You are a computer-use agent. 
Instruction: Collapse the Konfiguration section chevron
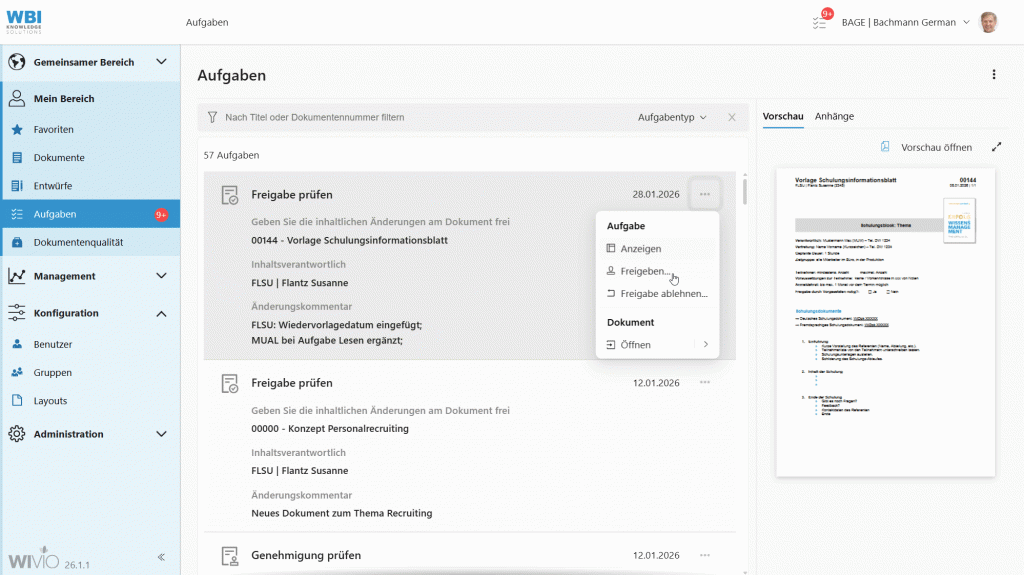click(161, 314)
